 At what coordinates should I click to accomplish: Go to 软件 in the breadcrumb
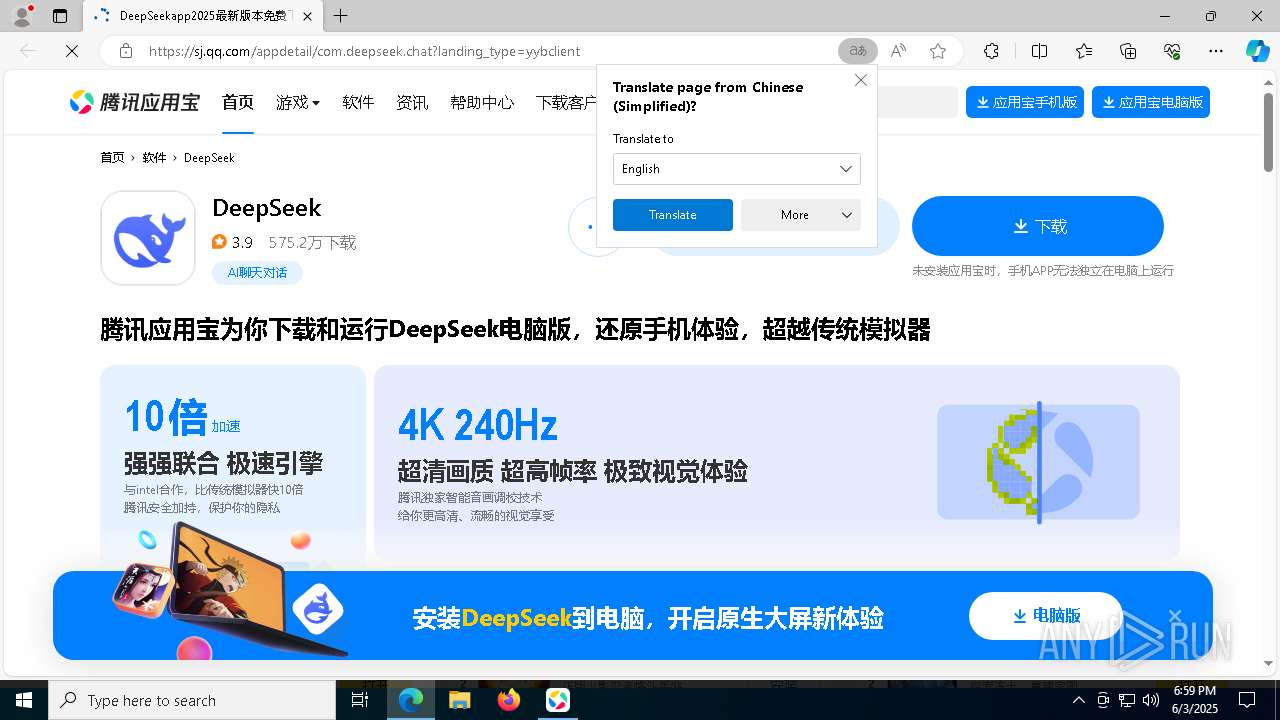click(154, 158)
